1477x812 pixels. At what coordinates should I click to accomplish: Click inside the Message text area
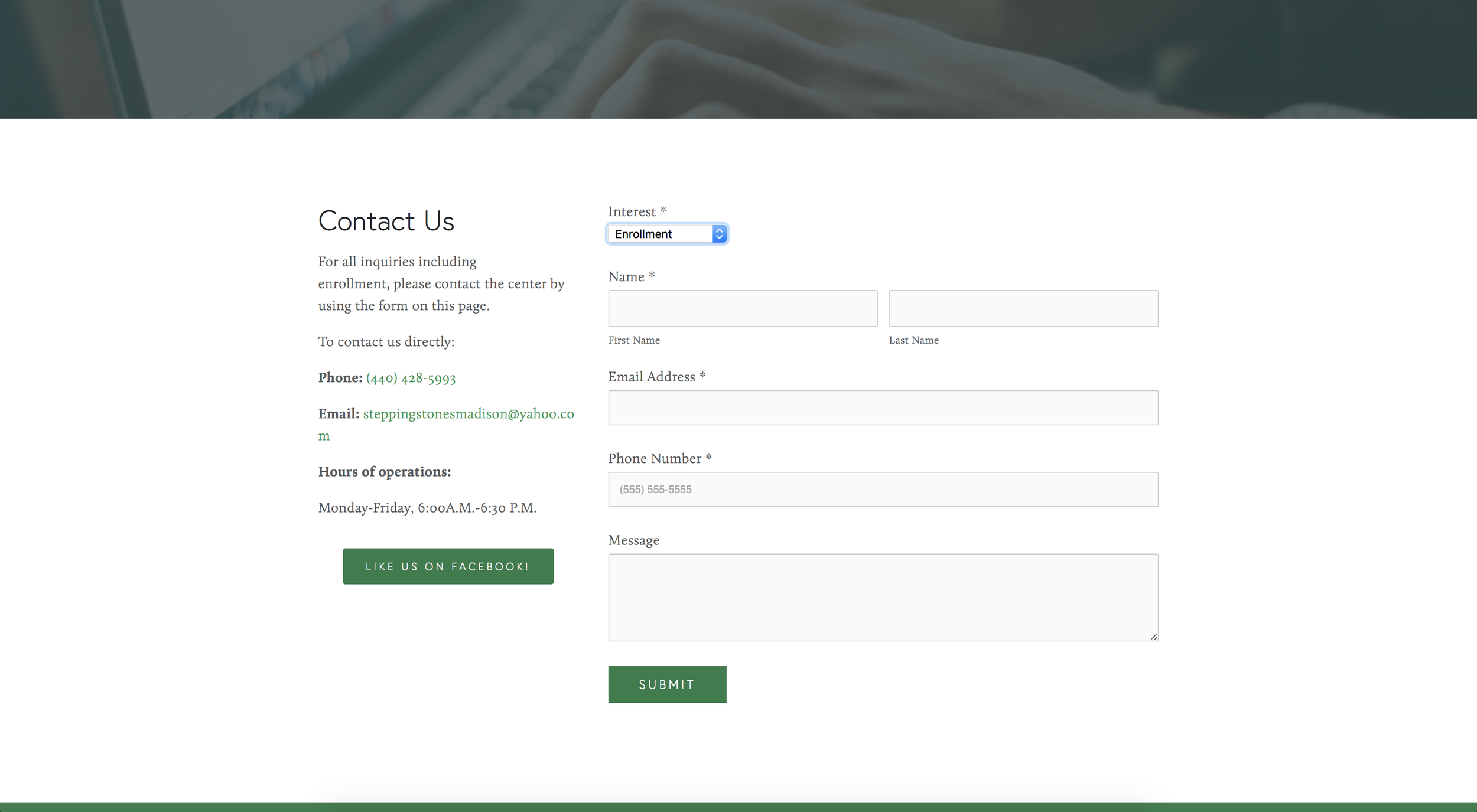tap(883, 596)
